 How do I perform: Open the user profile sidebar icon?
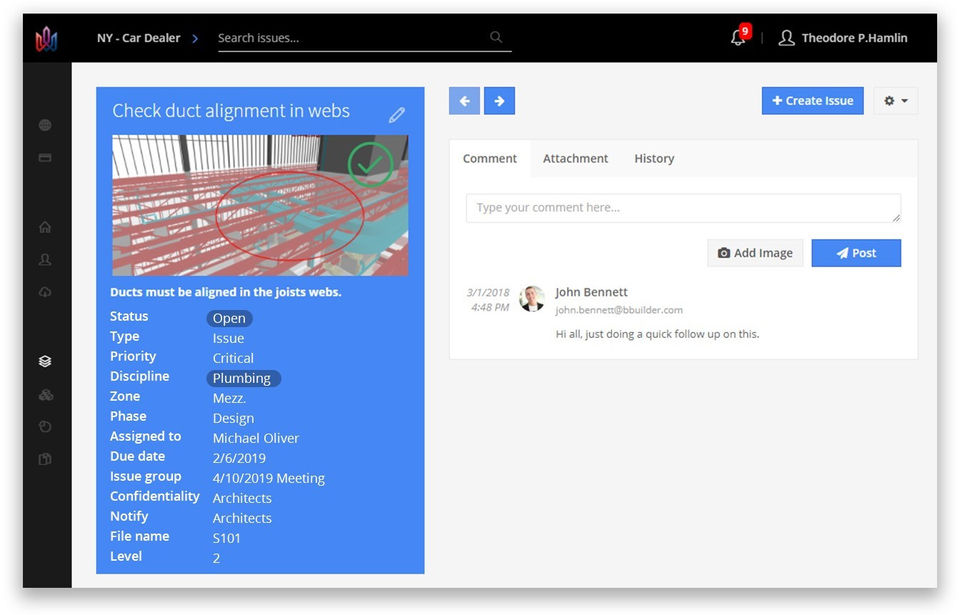(x=45, y=260)
